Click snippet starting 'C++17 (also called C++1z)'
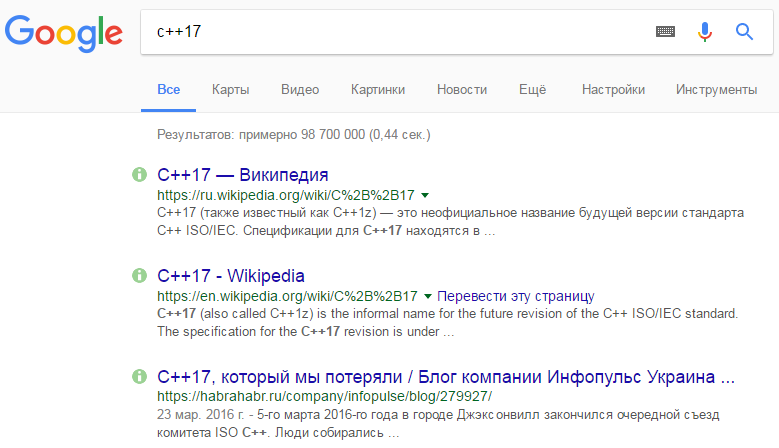Viewport: 779px width, 448px height. tap(448, 322)
